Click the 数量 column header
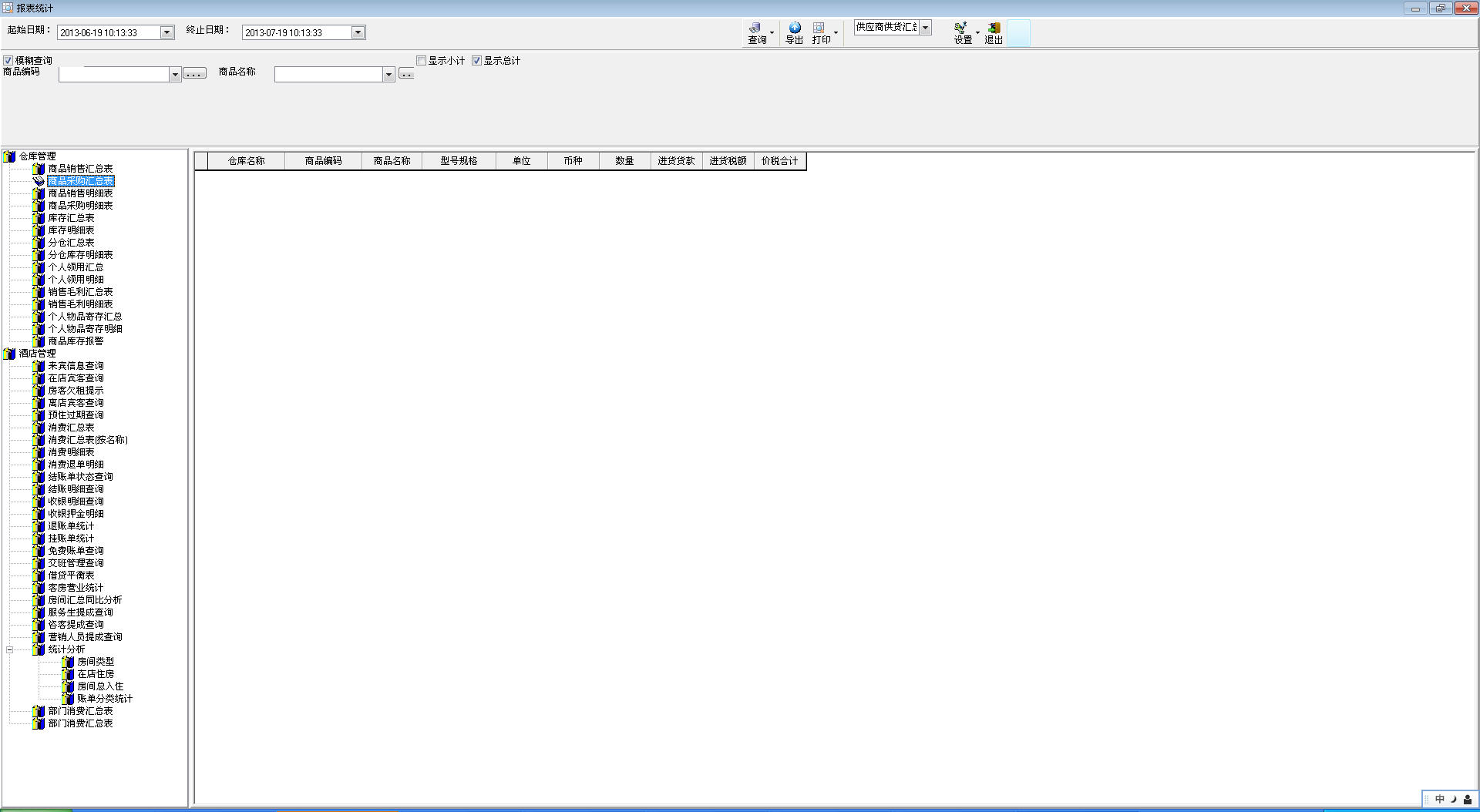The width and height of the screenshot is (1480, 812). (x=624, y=161)
